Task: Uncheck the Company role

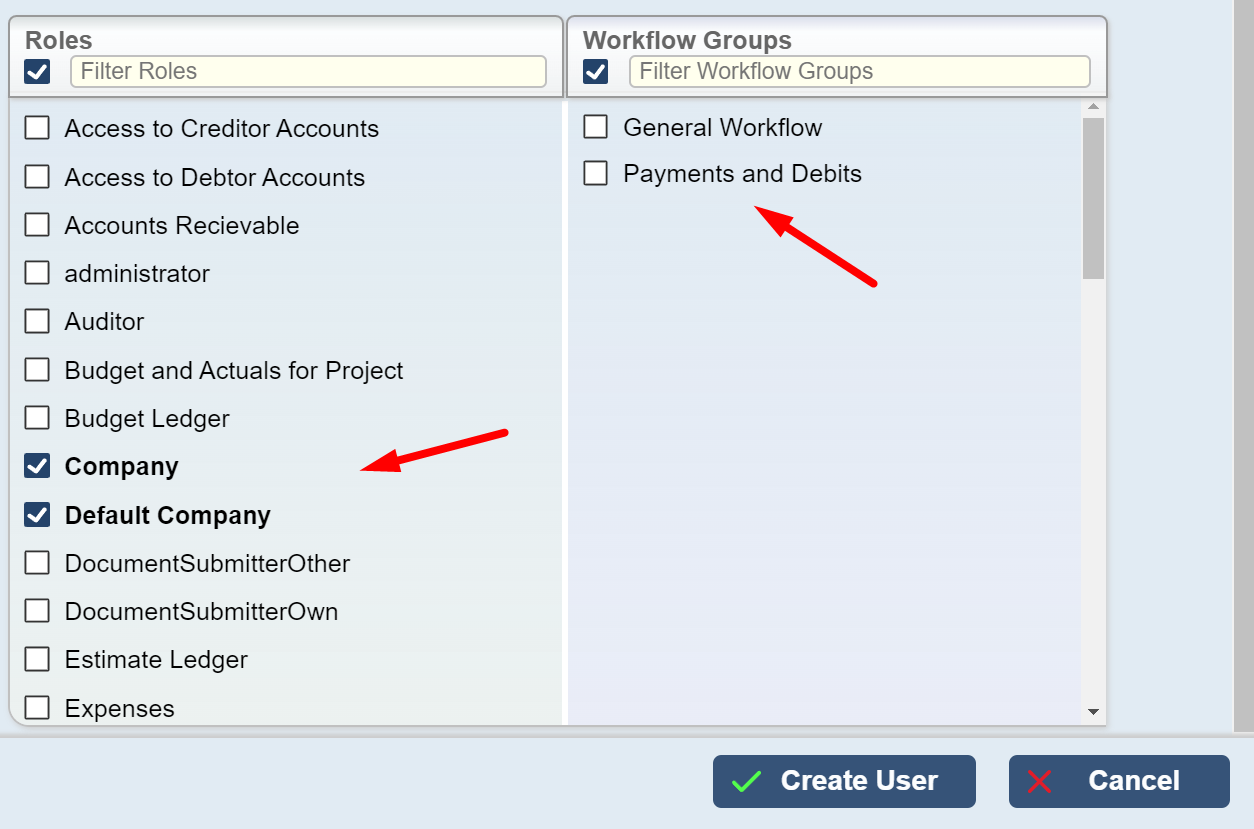Action: [37, 466]
